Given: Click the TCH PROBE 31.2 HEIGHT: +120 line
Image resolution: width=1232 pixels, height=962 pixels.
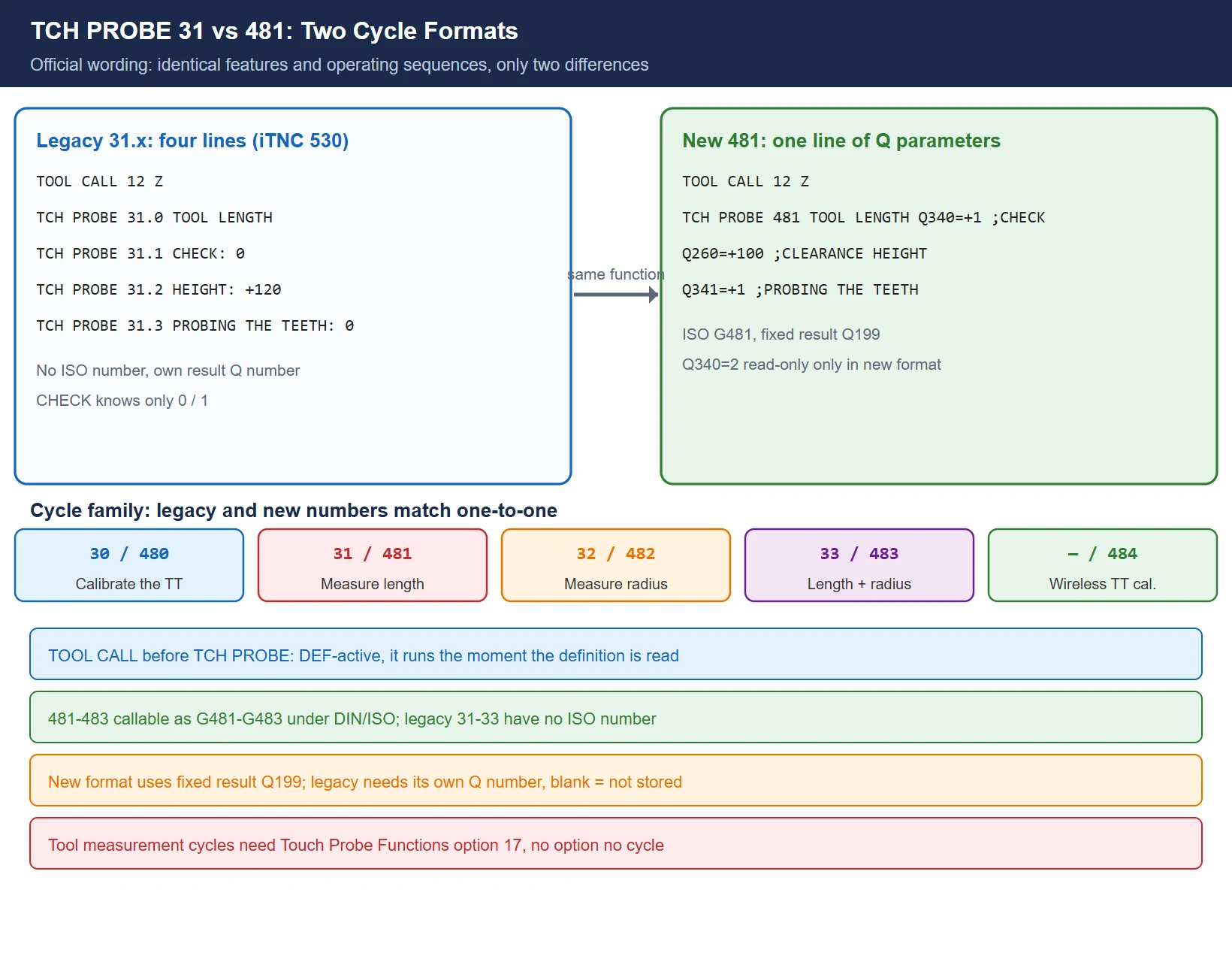Looking at the screenshot, I should pyautogui.click(x=159, y=289).
